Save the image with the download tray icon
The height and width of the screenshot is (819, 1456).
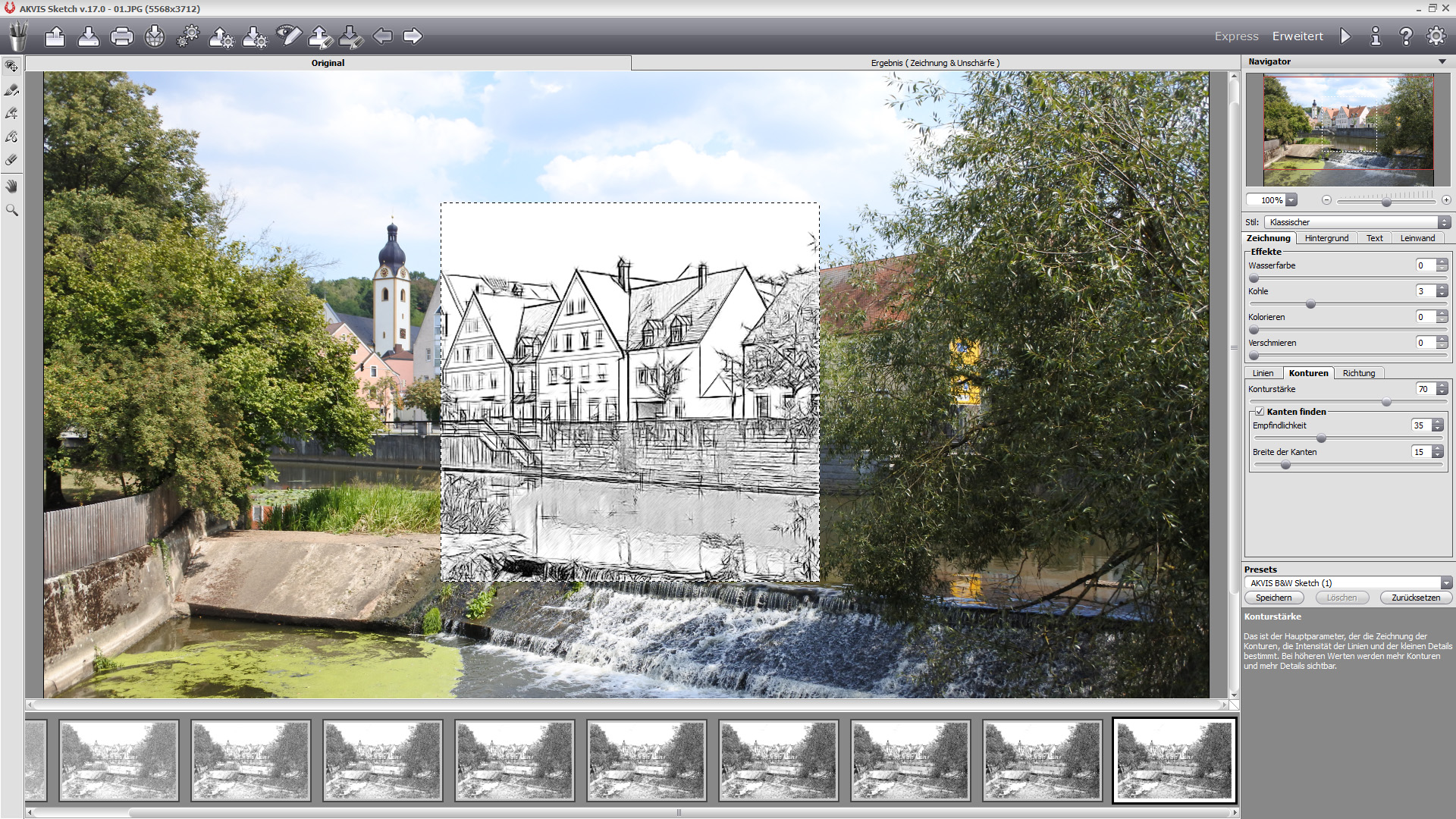(x=88, y=36)
